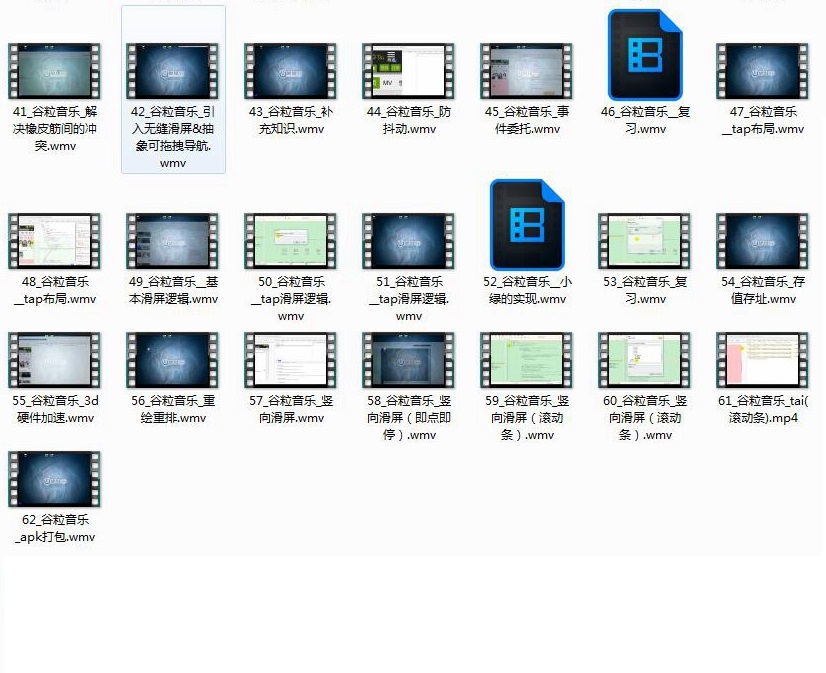This screenshot has height=673, width=826.
Task: Click blue film icon for 52_谷粒音乐__小绿的实现.wmv
Action: 526,225
